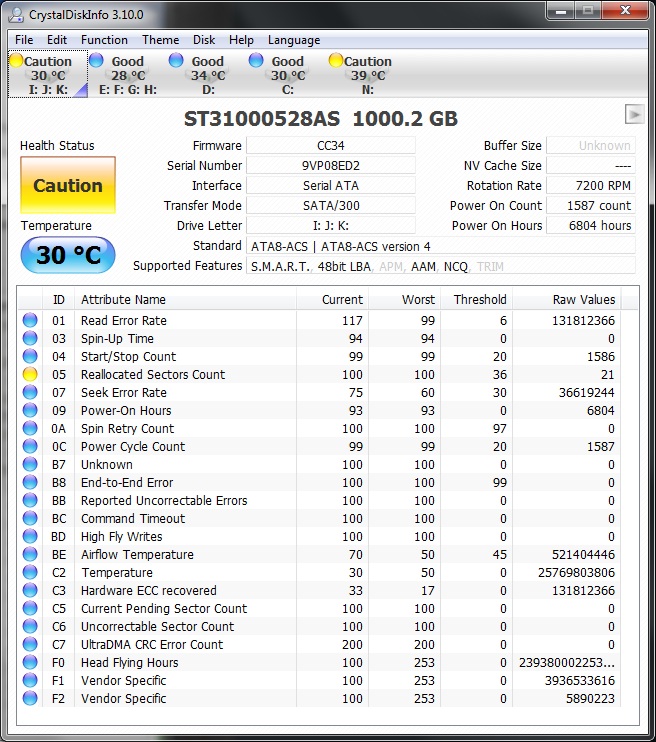Click the 30 °C temperature indicator
The image size is (656, 742).
[68, 255]
